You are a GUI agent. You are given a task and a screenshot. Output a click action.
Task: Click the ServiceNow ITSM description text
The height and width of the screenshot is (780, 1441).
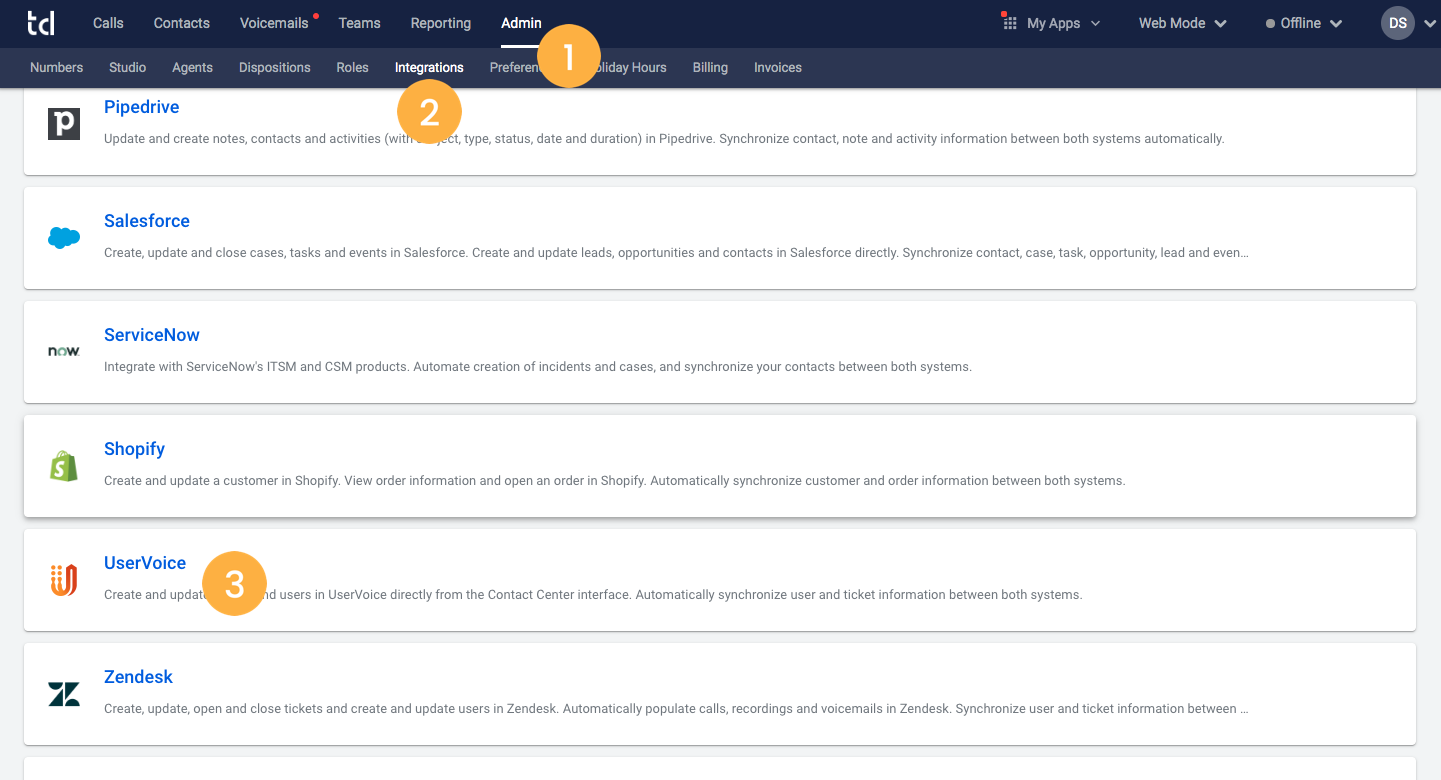tap(538, 367)
